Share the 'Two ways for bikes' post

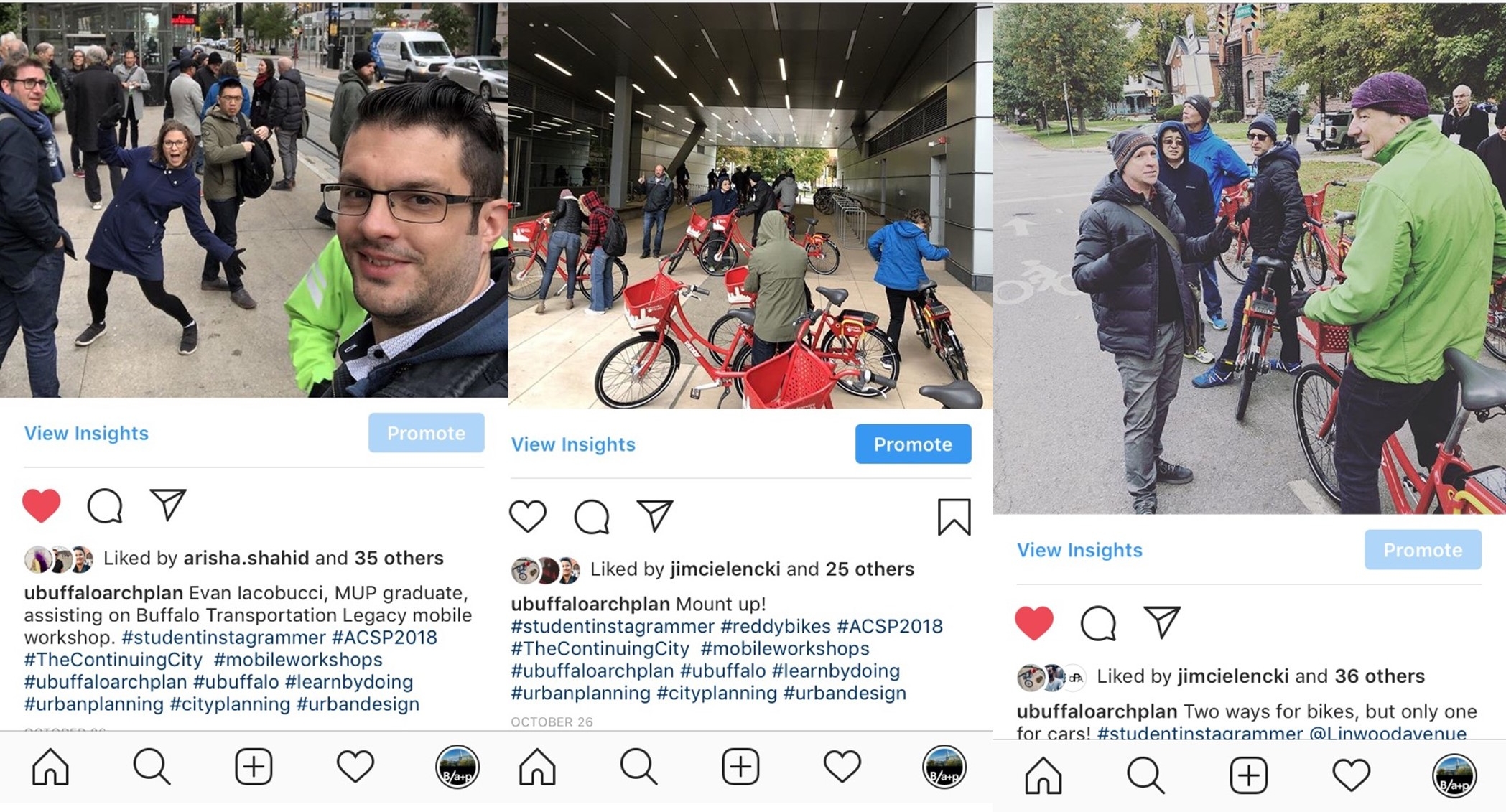pos(1162,622)
